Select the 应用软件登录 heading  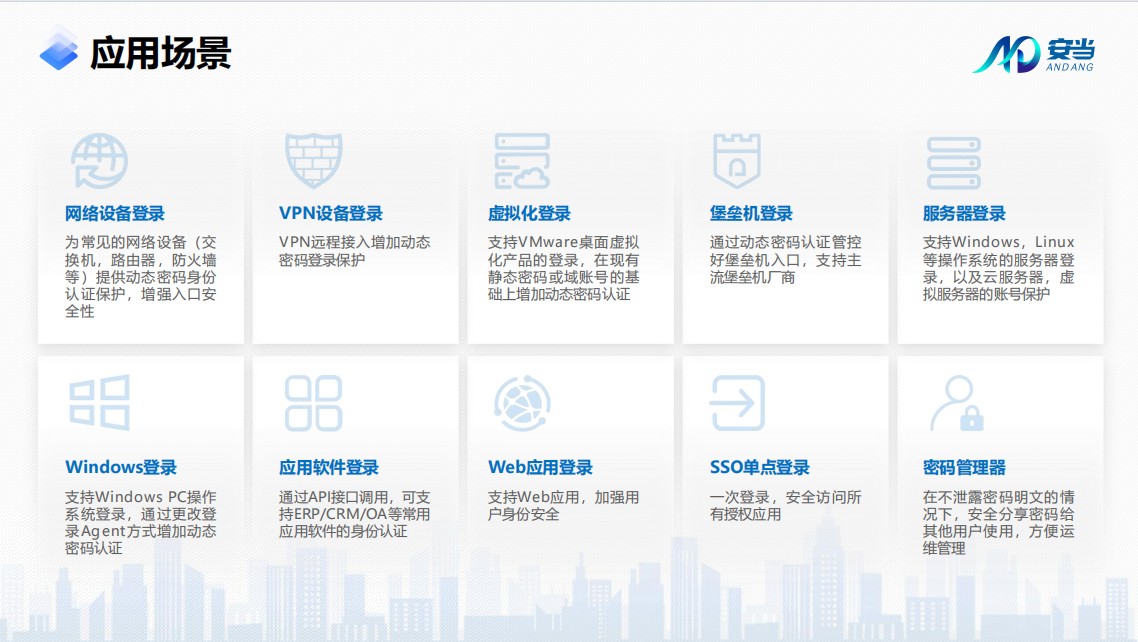[329, 467]
